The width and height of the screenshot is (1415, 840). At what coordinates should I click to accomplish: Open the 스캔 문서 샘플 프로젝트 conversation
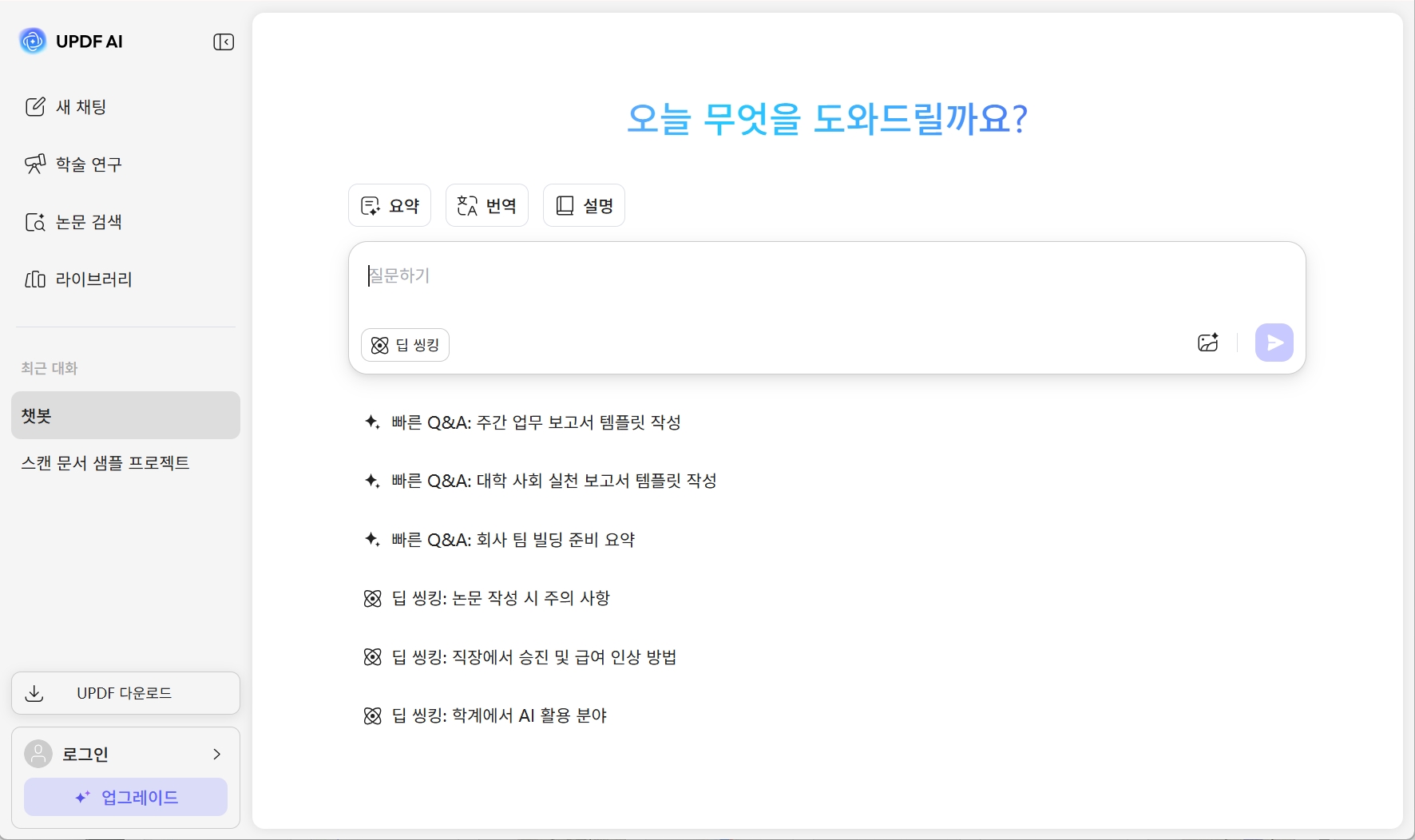click(x=105, y=463)
